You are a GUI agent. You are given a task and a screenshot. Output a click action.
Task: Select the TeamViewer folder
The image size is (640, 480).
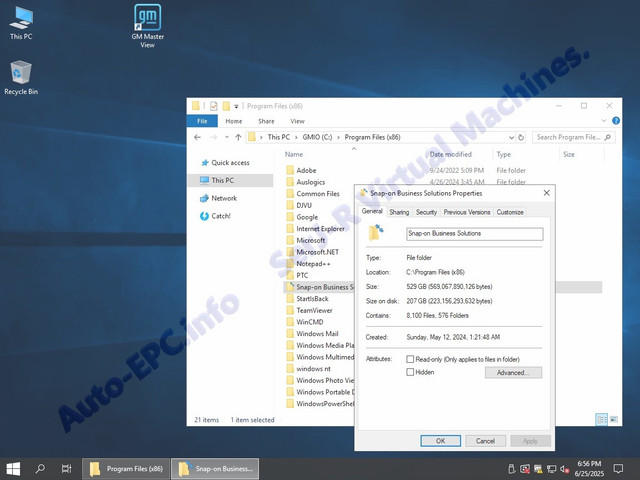click(x=314, y=310)
